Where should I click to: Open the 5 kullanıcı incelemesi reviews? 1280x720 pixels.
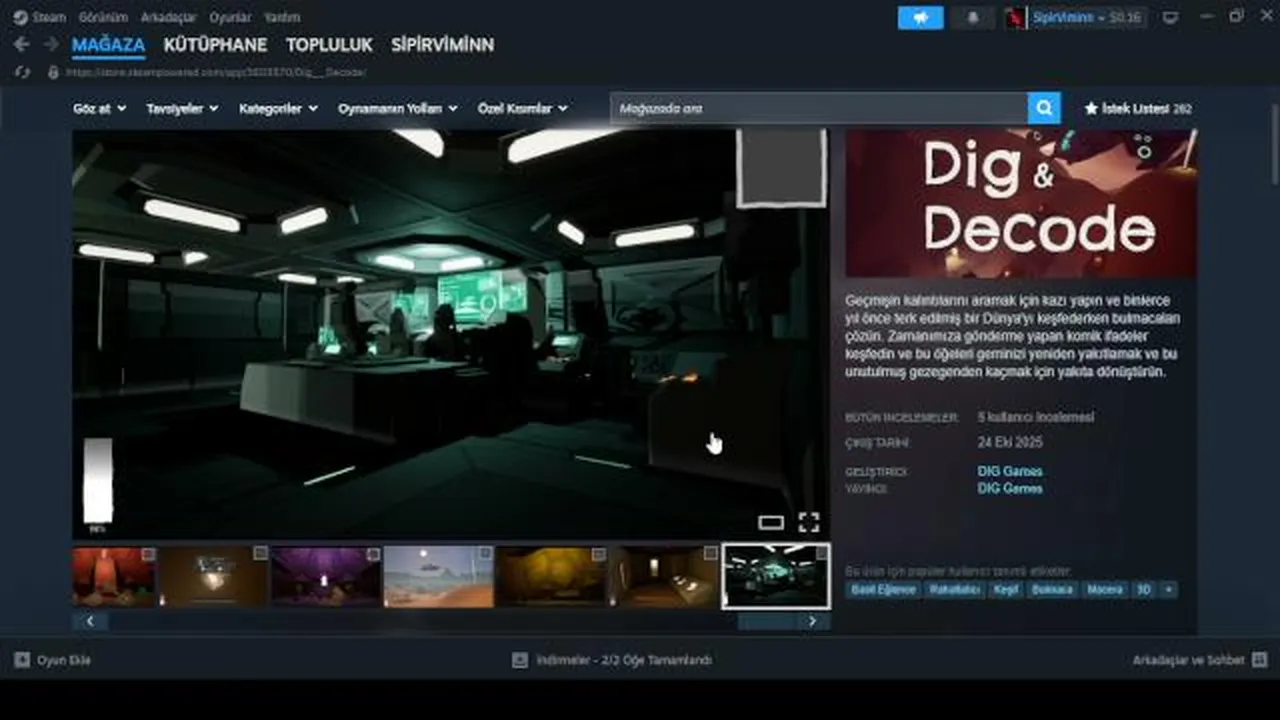[1036, 417]
